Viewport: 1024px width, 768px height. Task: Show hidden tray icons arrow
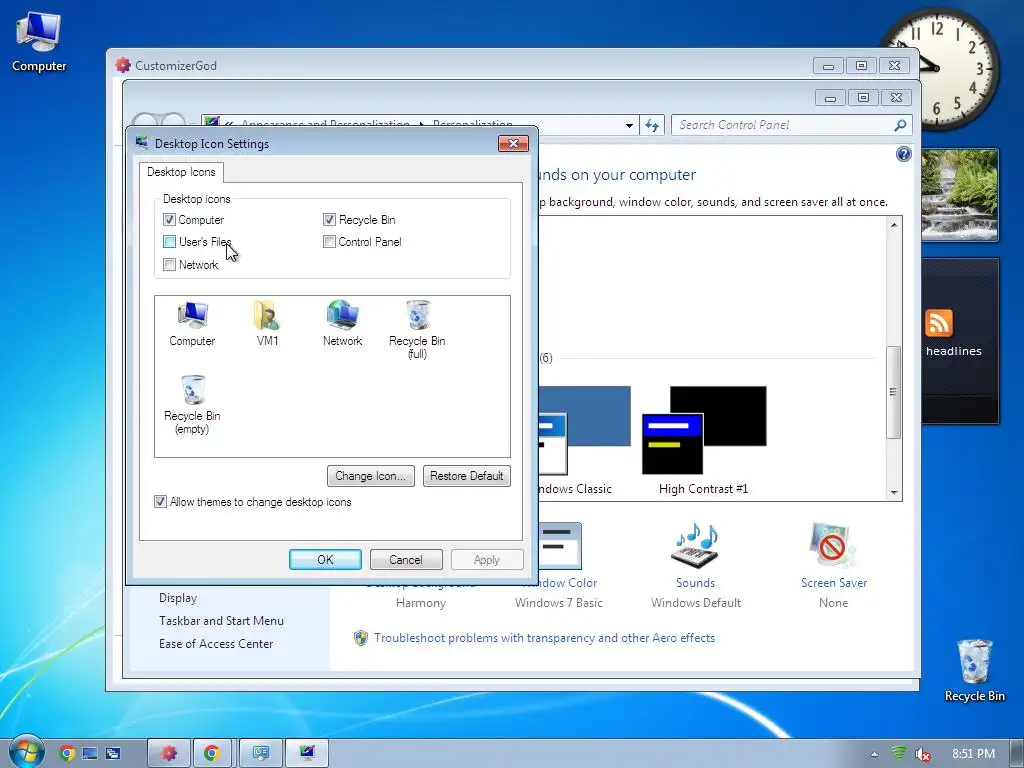point(874,754)
